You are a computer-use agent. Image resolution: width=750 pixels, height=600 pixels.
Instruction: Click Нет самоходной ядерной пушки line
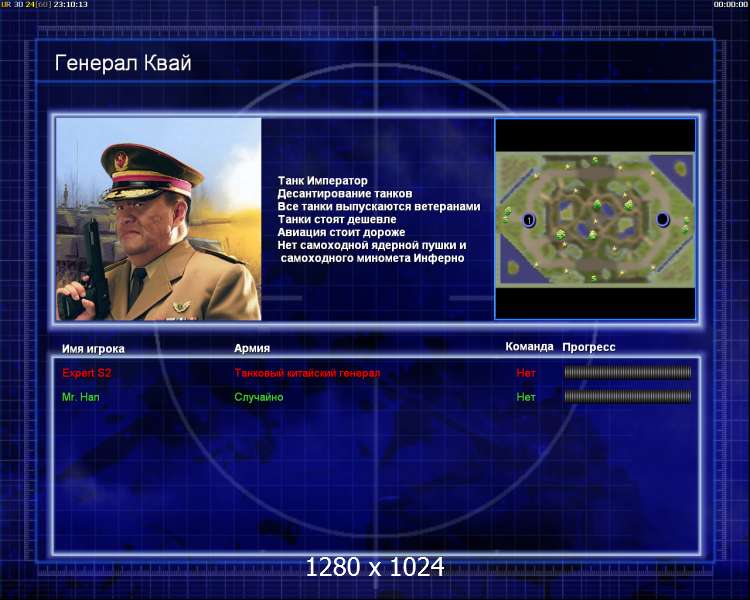coord(372,245)
